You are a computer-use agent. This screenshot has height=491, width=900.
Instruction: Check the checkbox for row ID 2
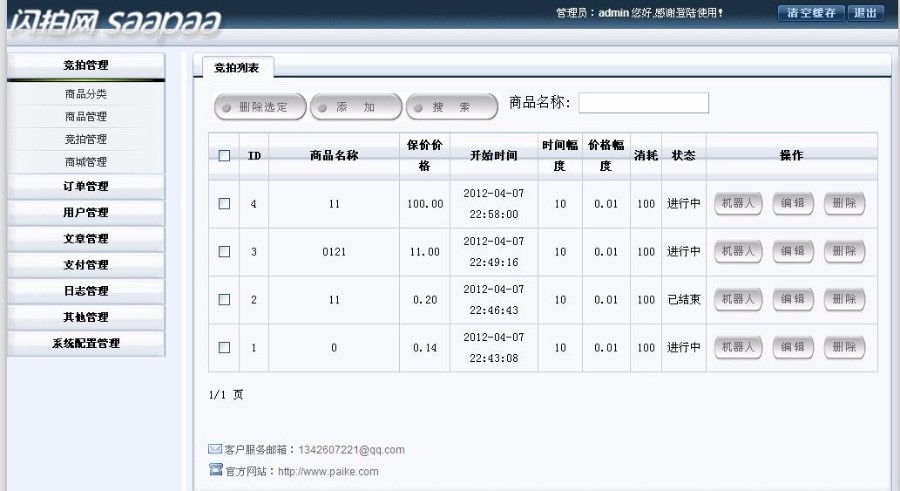(224, 300)
